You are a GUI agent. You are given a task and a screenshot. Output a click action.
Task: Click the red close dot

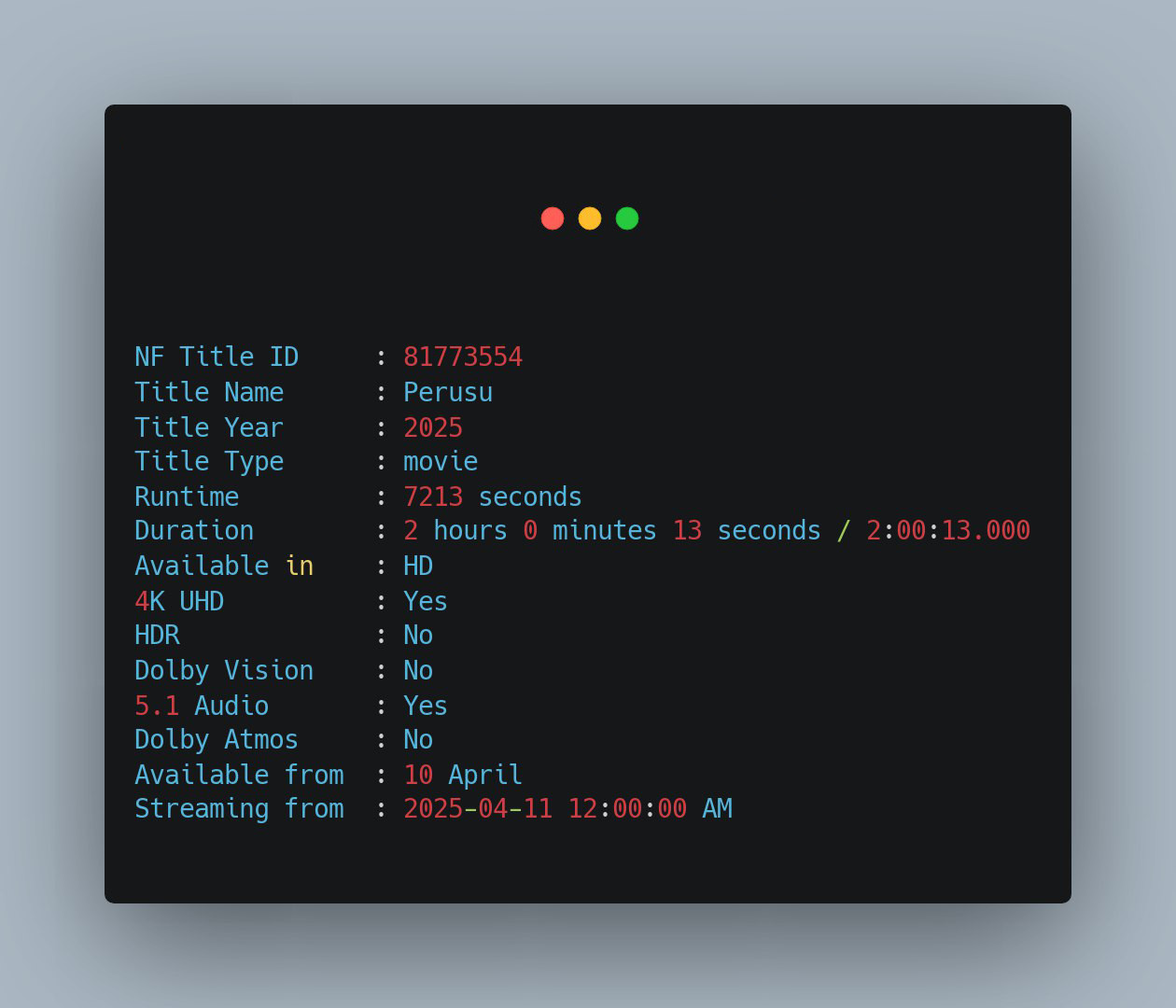point(553,218)
